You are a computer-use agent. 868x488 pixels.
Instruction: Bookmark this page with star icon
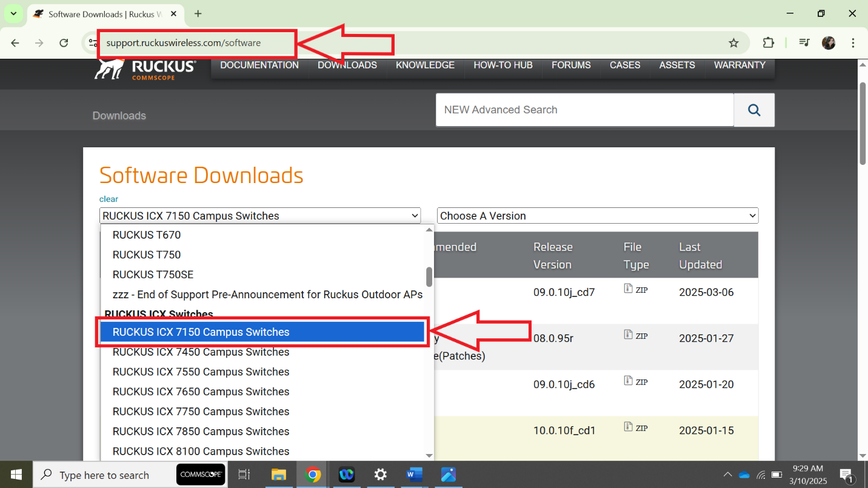pos(733,43)
